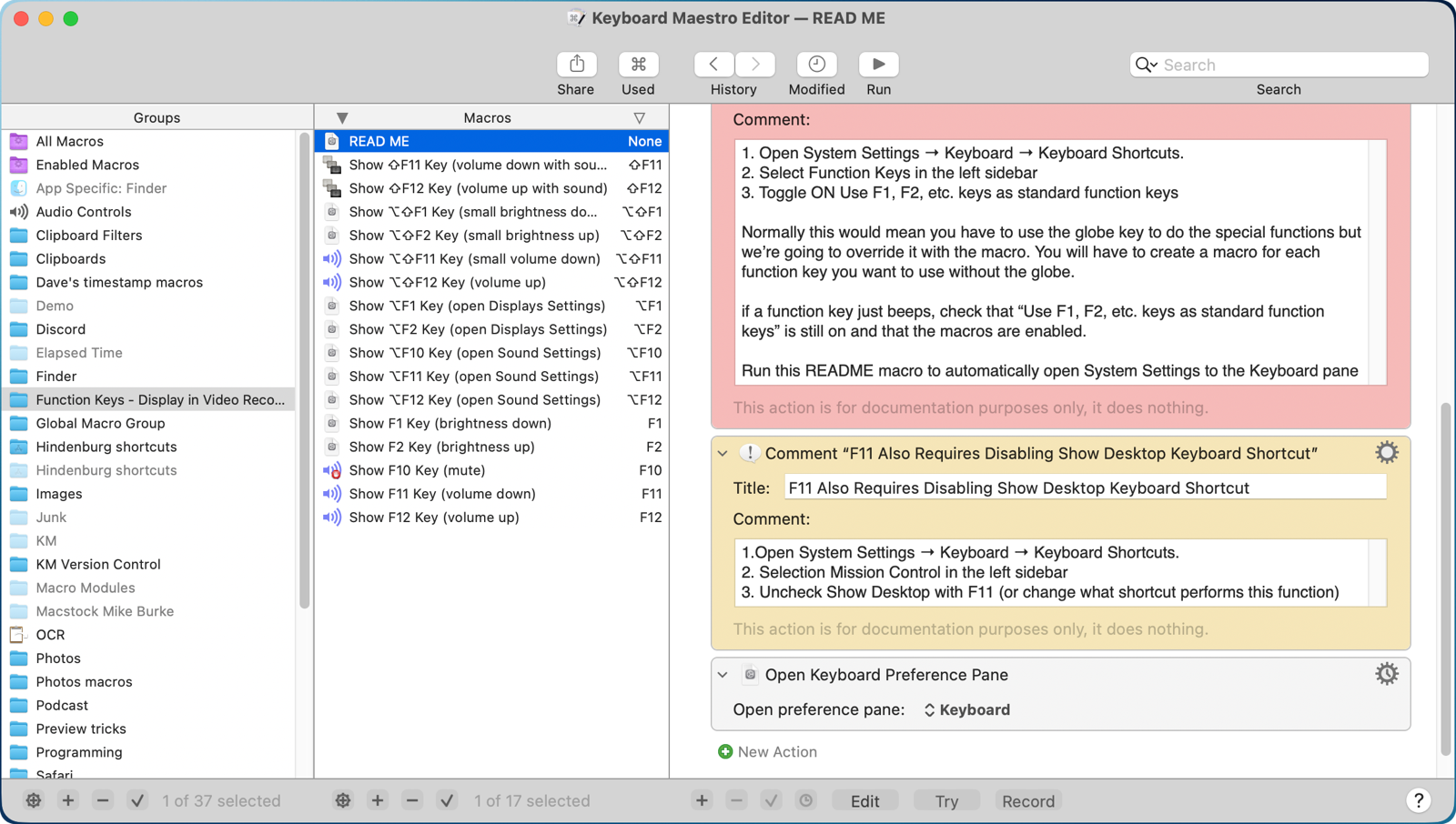Add a new macro
This screenshot has height=824, width=1456.
(x=378, y=800)
